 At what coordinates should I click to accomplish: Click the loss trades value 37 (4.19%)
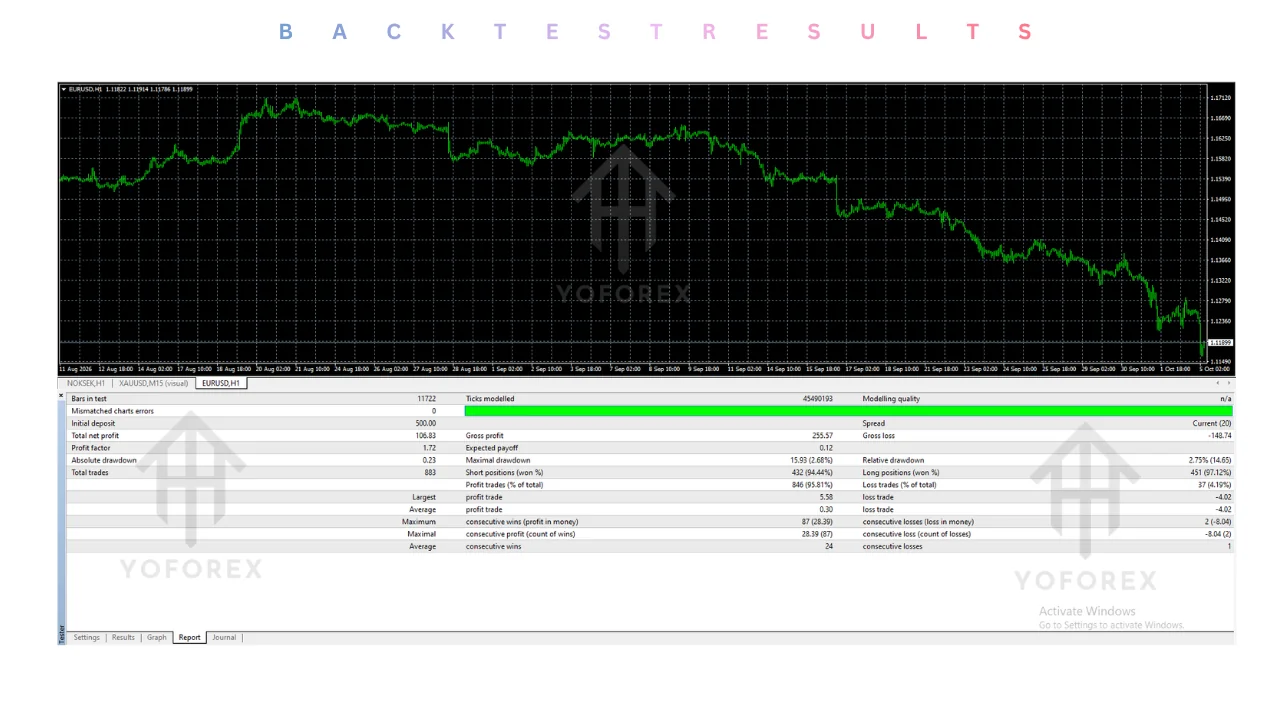[1214, 485]
